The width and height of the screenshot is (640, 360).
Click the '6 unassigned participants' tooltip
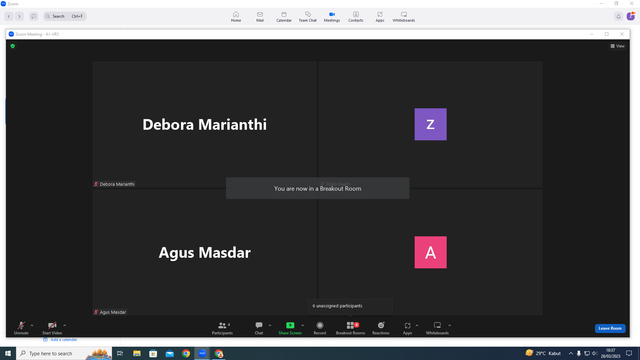pyautogui.click(x=350, y=306)
